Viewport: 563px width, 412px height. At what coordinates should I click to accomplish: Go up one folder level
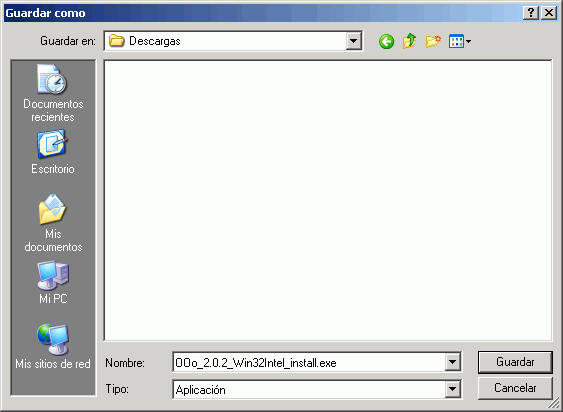pyautogui.click(x=409, y=42)
